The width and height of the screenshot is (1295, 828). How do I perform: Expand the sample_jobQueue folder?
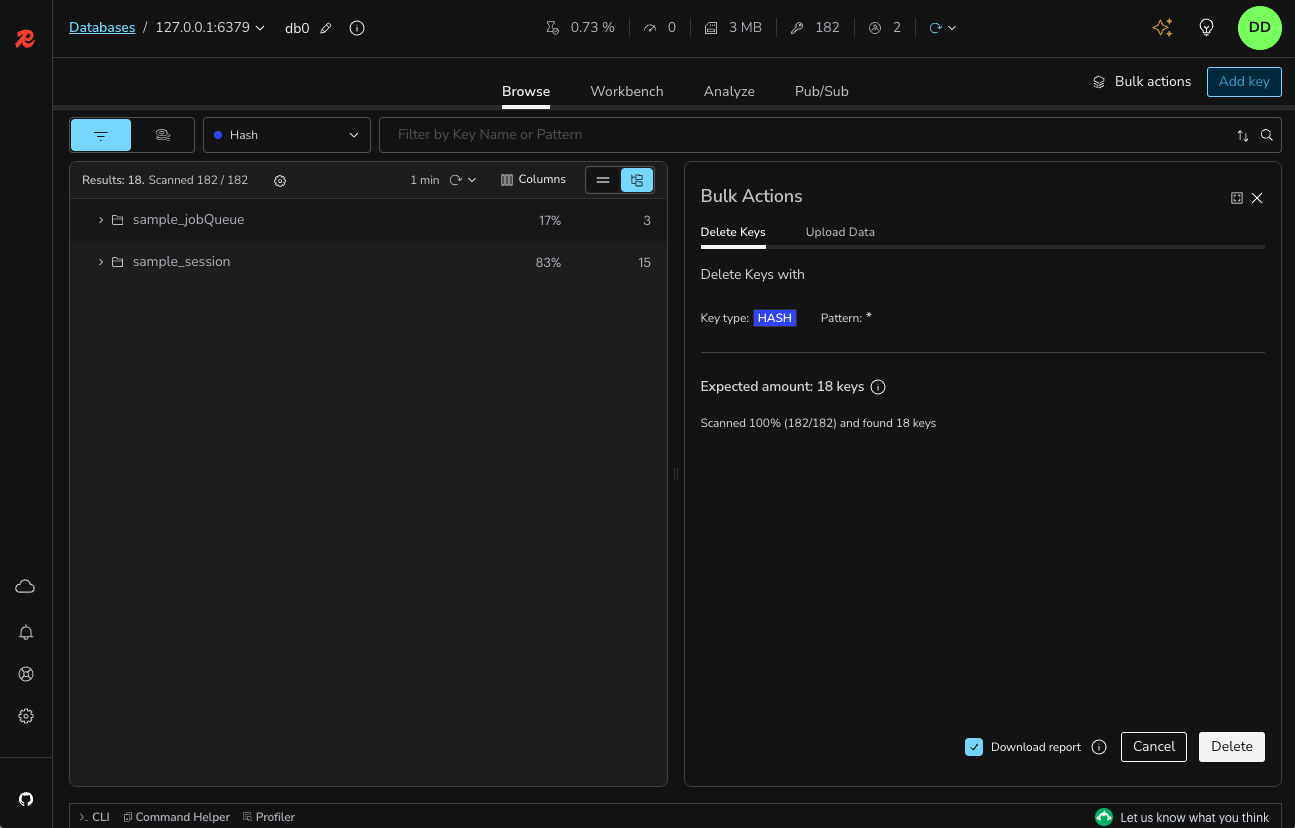click(x=101, y=220)
